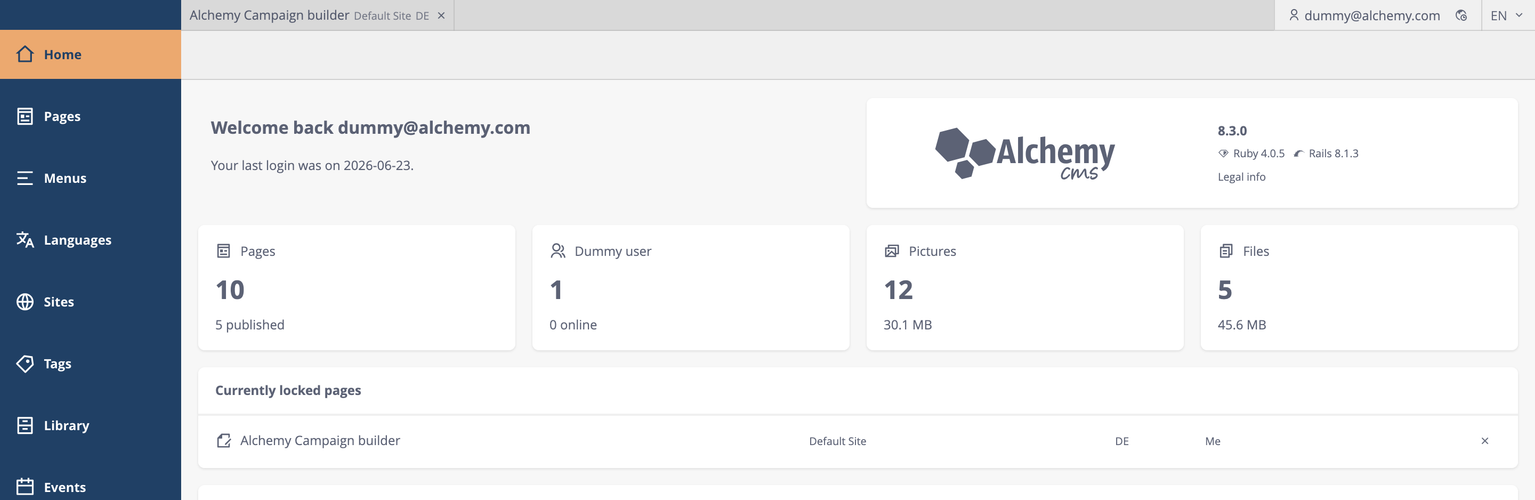
Task: Click the last login date text
Action: pos(312,165)
